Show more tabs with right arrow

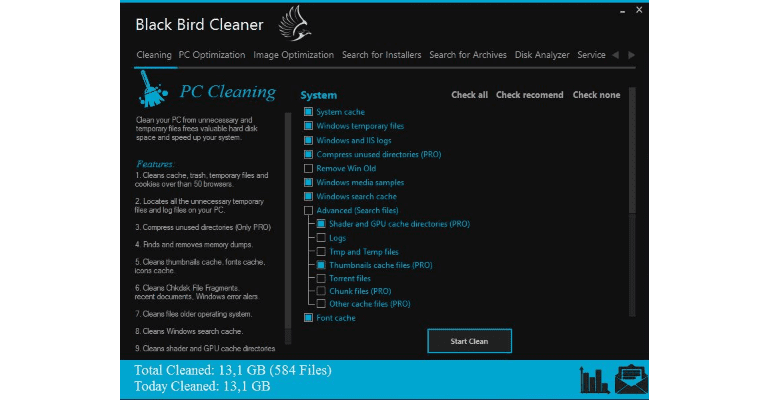point(632,55)
